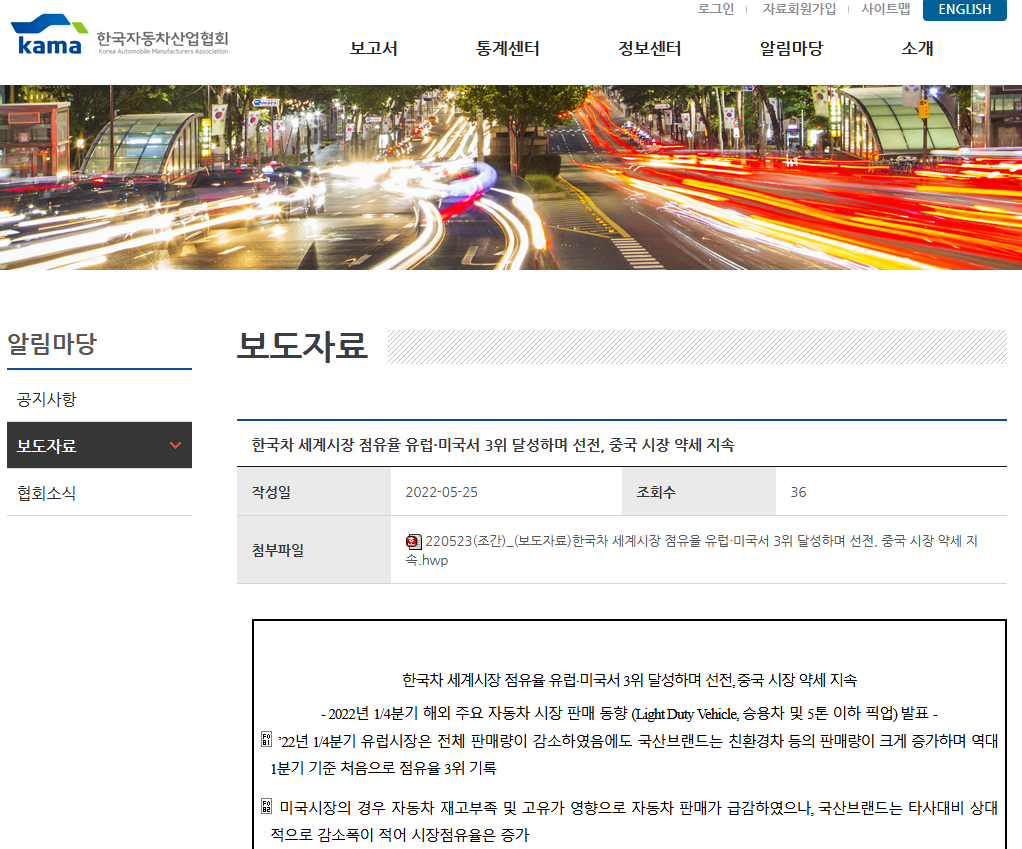Click the 로그인 link

click(715, 9)
